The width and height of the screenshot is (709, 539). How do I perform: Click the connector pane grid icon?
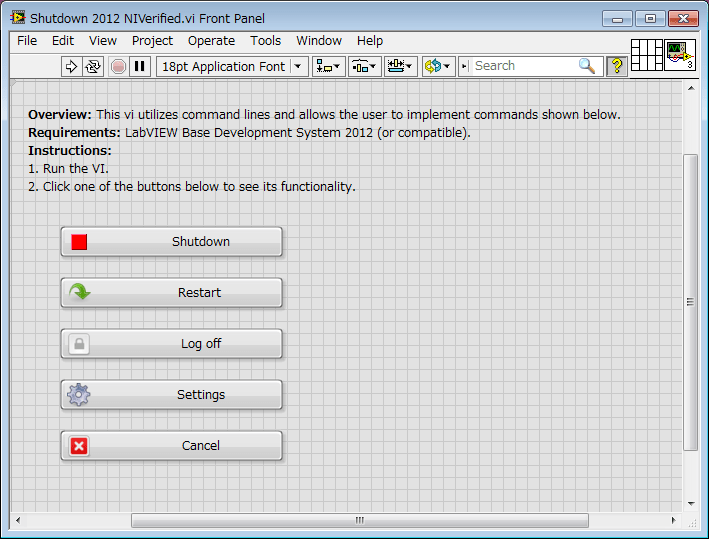click(647, 55)
